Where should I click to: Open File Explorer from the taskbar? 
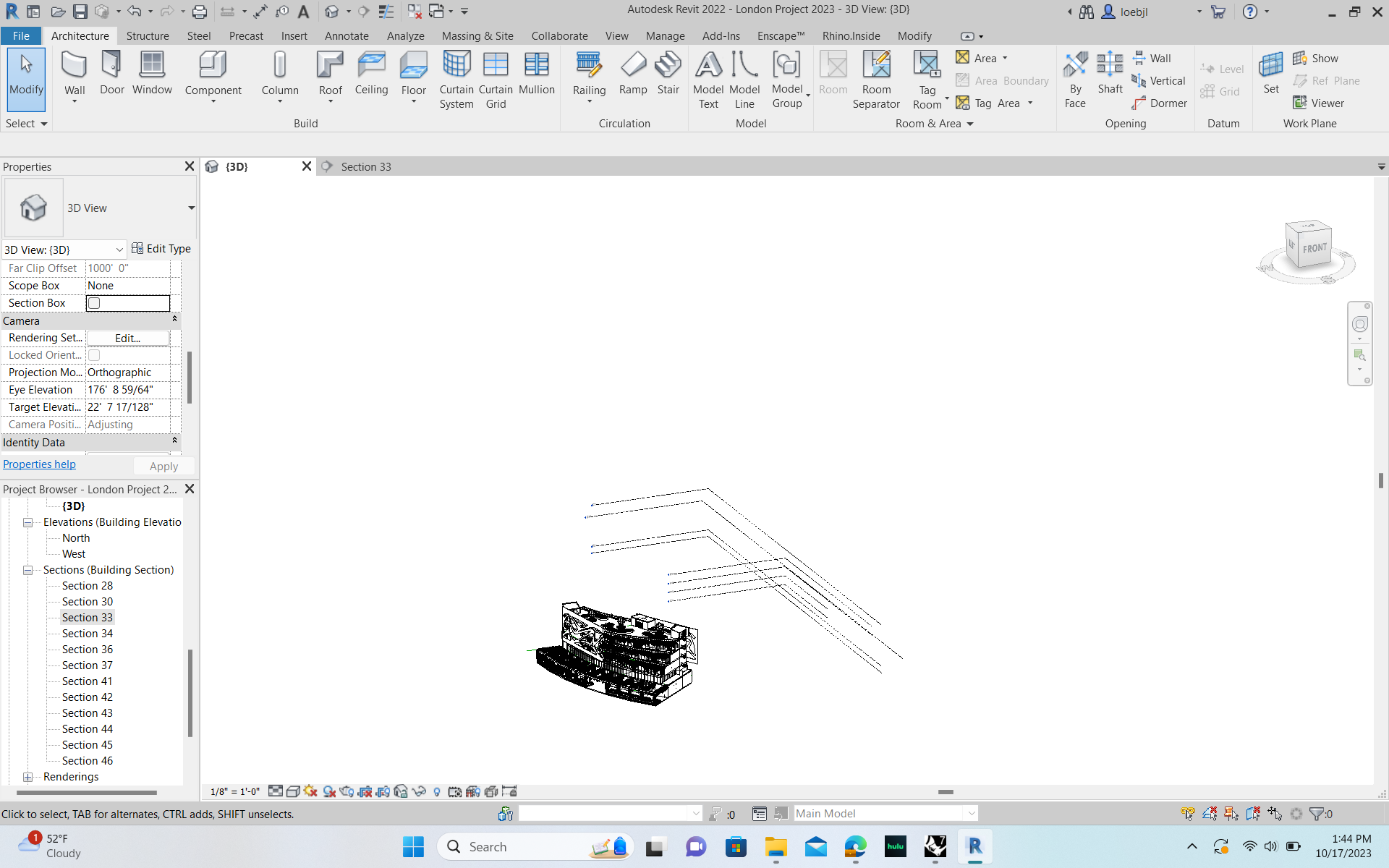coord(776,846)
